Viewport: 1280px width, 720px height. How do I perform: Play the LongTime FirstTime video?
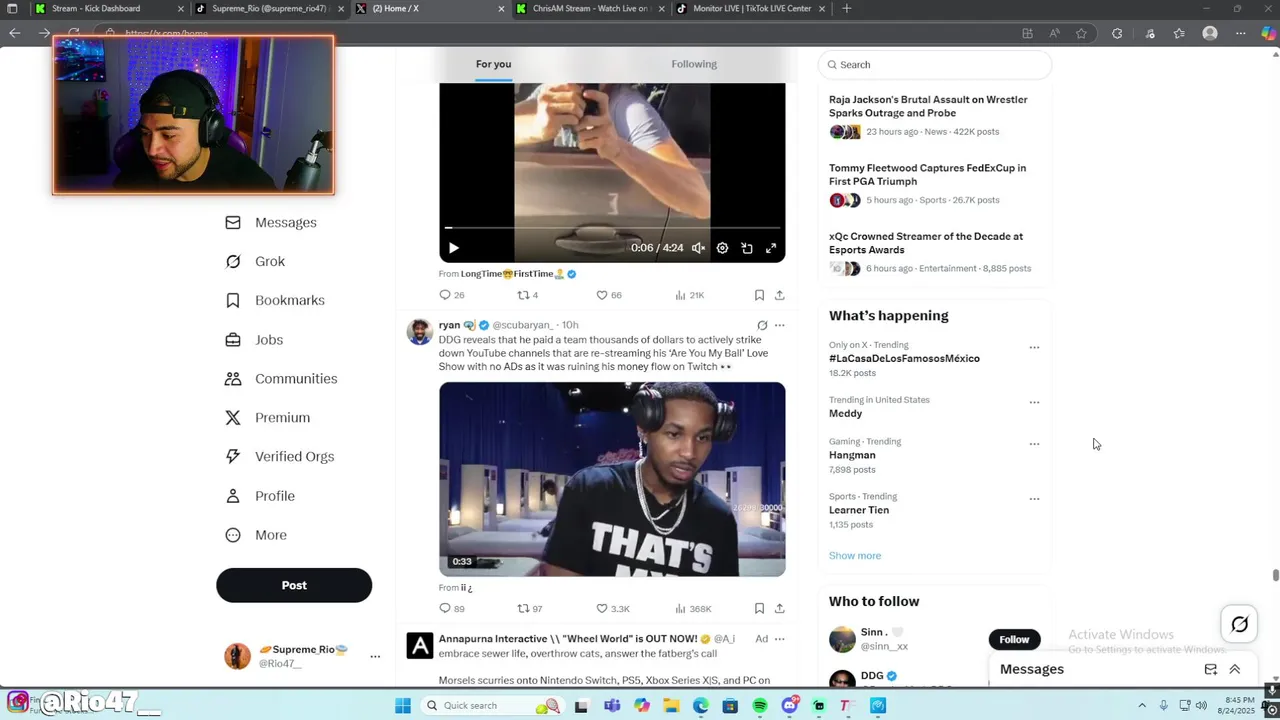(453, 248)
